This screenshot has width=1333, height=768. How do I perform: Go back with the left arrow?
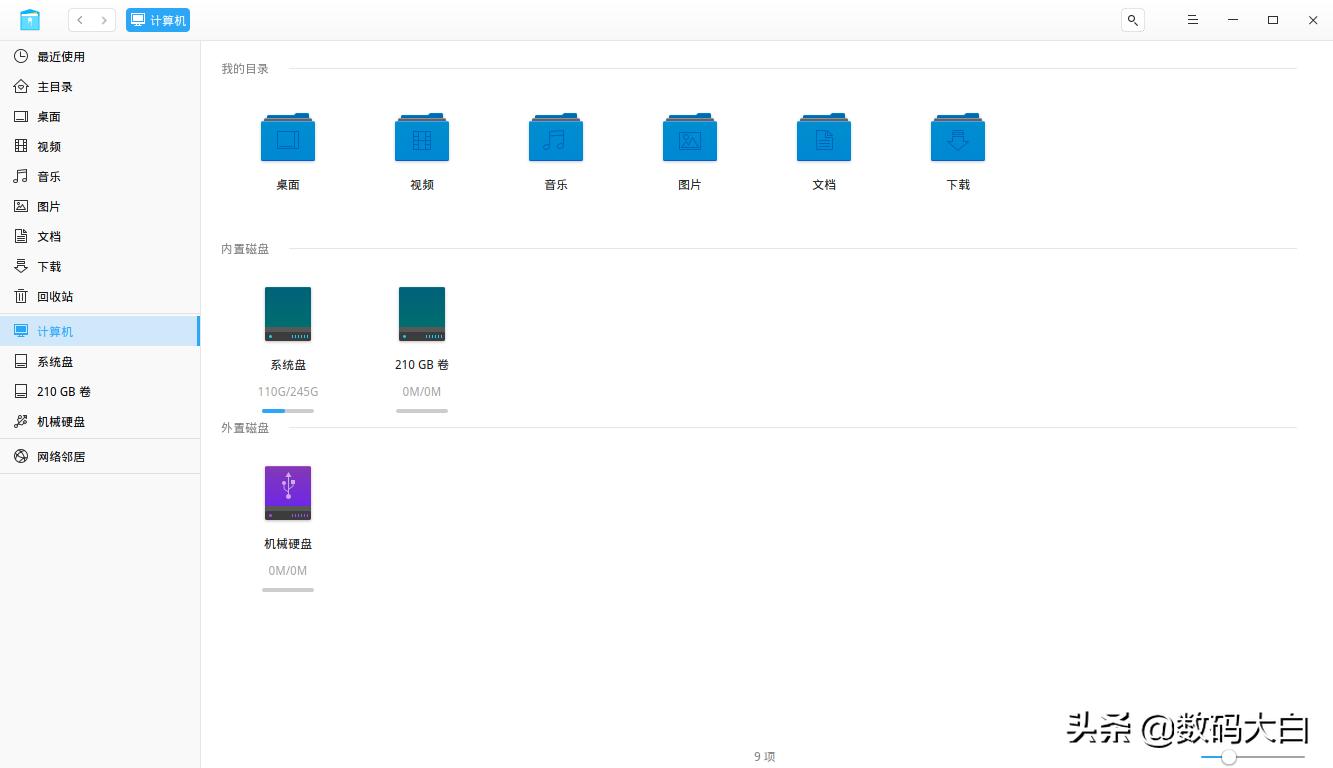point(80,20)
